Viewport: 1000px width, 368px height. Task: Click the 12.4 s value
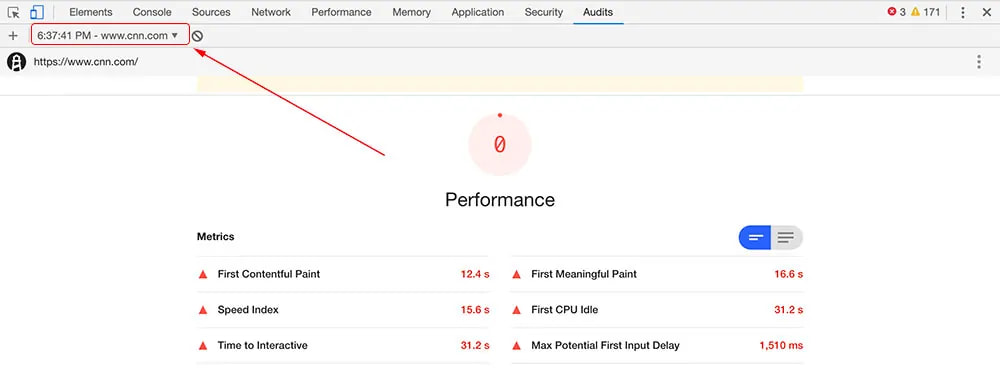pyautogui.click(x=475, y=274)
